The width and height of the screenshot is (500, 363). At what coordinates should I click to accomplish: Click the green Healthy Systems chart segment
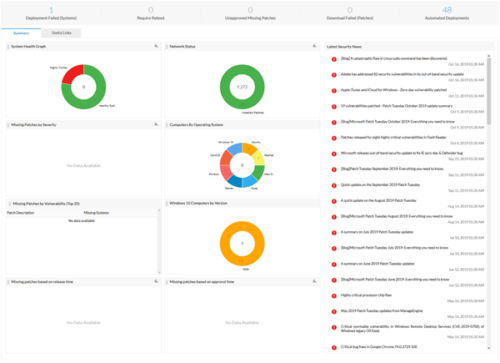point(95,99)
